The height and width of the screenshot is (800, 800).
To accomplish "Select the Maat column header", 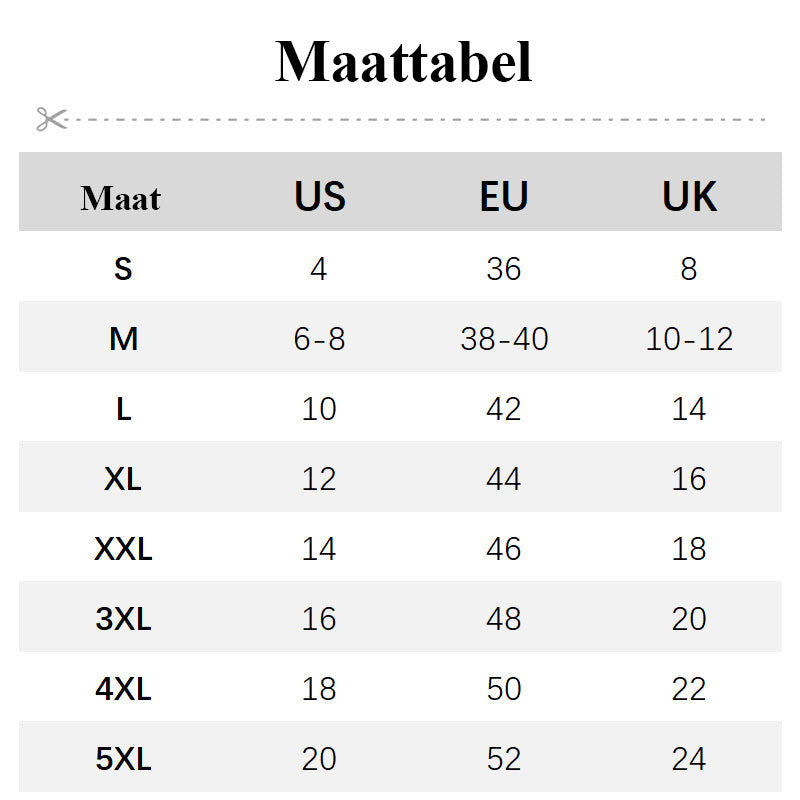I will pos(121,197).
